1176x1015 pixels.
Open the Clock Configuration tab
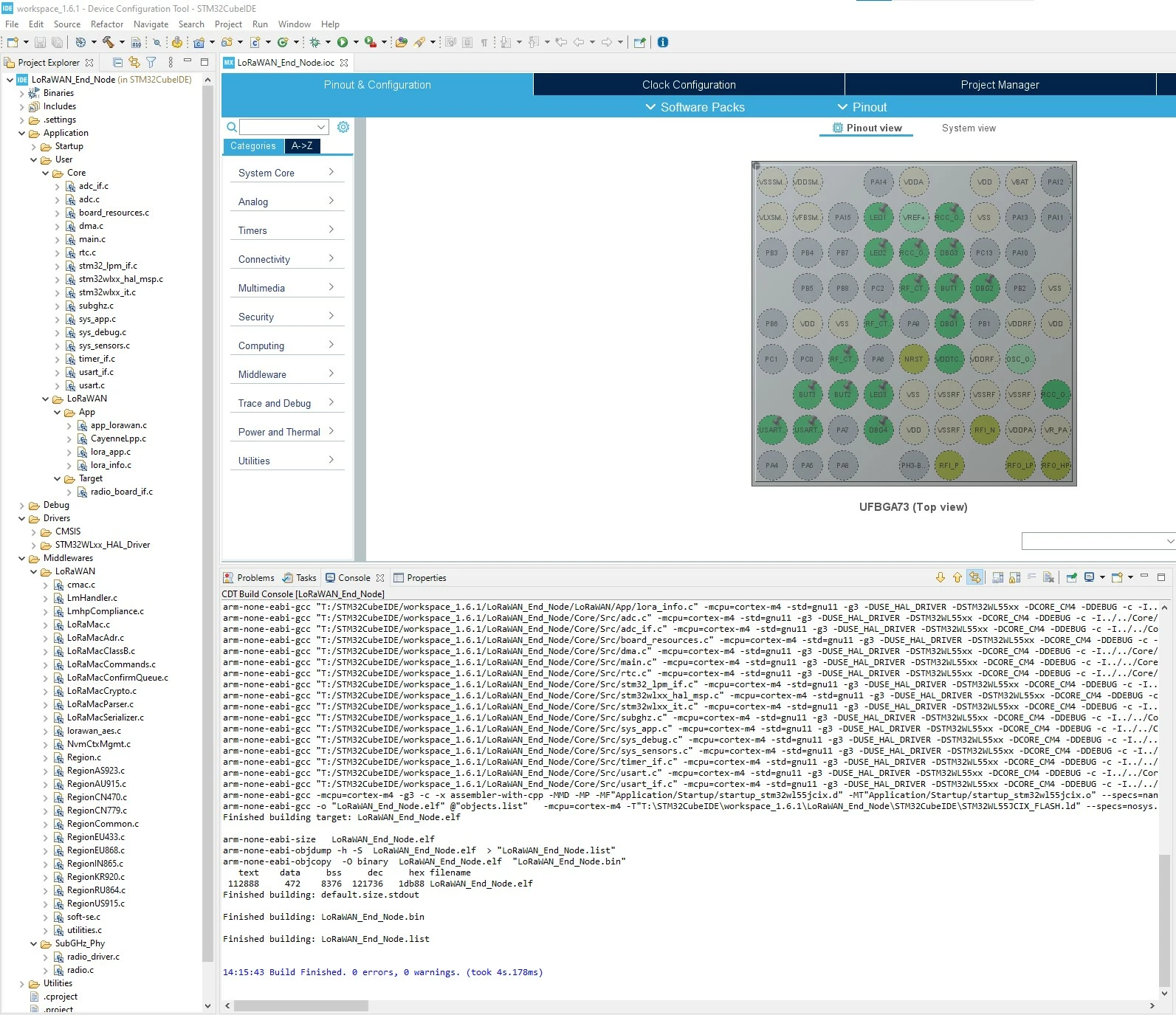tap(689, 85)
